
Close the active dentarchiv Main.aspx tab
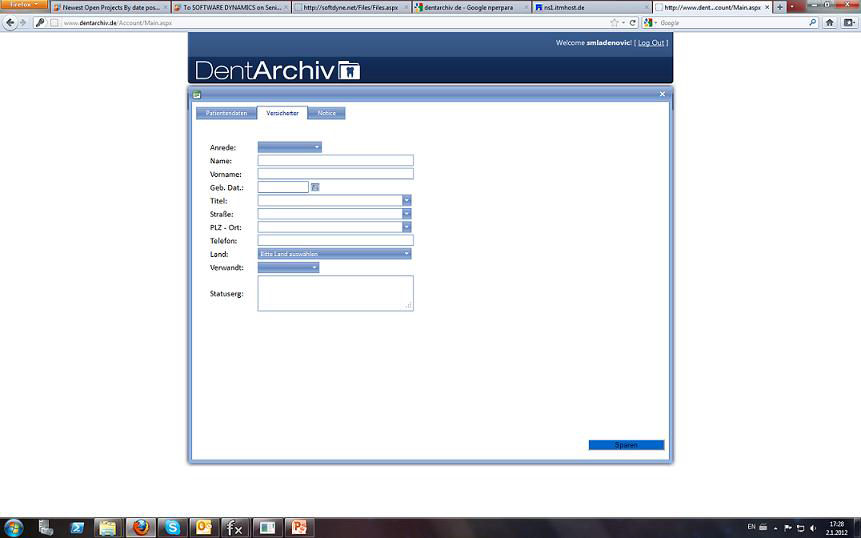pos(767,8)
